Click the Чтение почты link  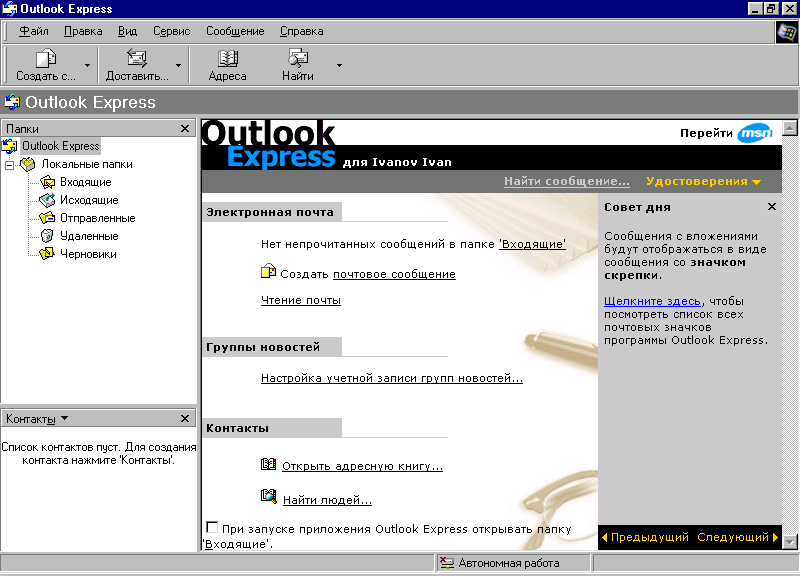click(301, 300)
